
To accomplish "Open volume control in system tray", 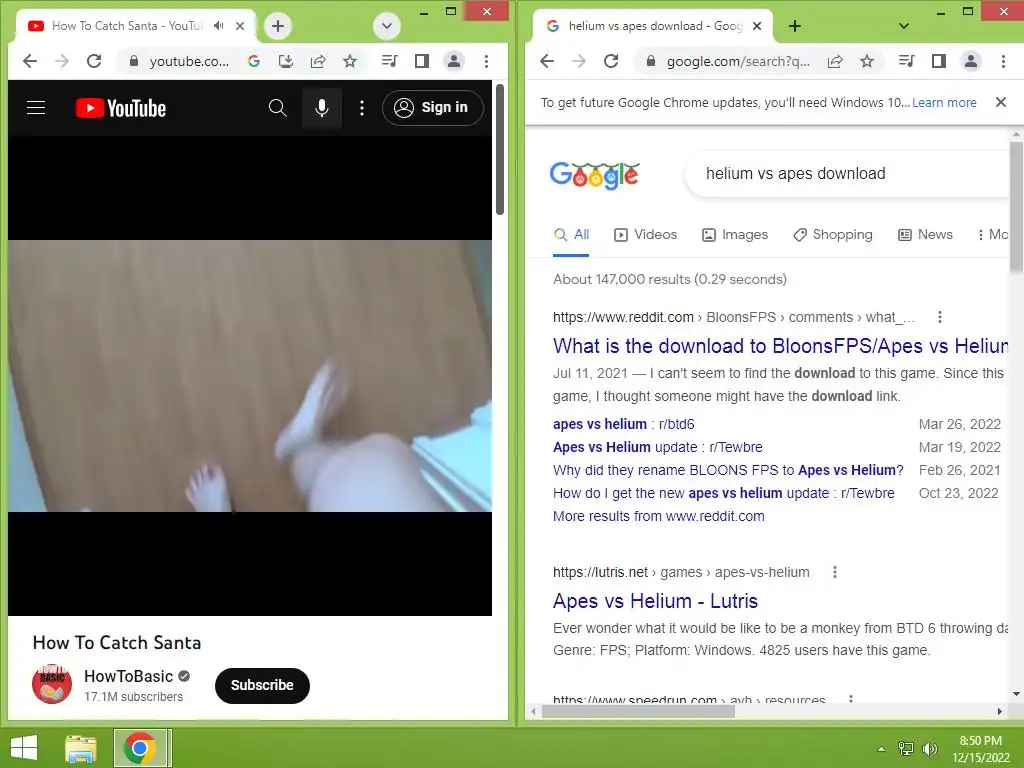I will pos(929,749).
